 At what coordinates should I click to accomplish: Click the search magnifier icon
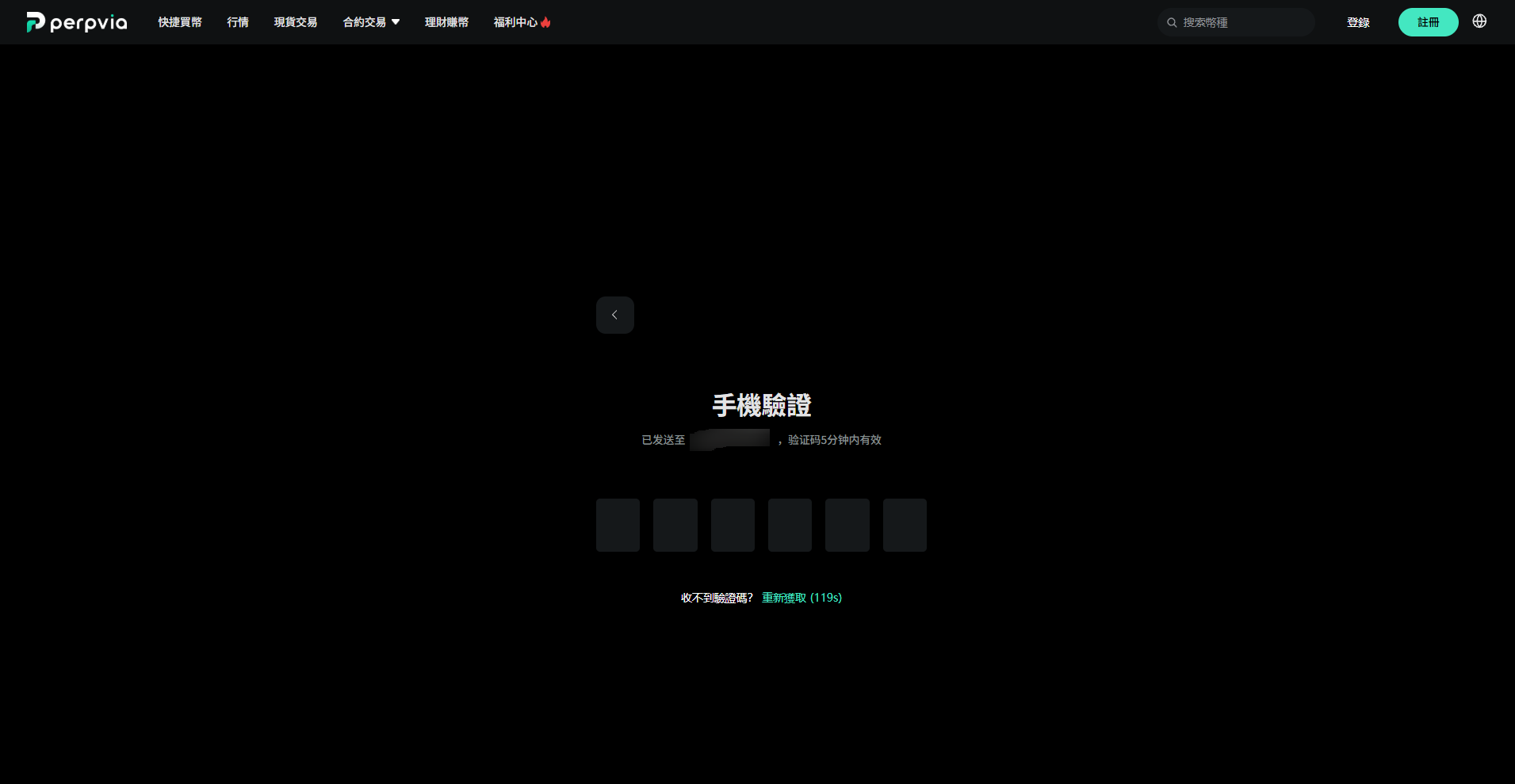pos(1172,22)
